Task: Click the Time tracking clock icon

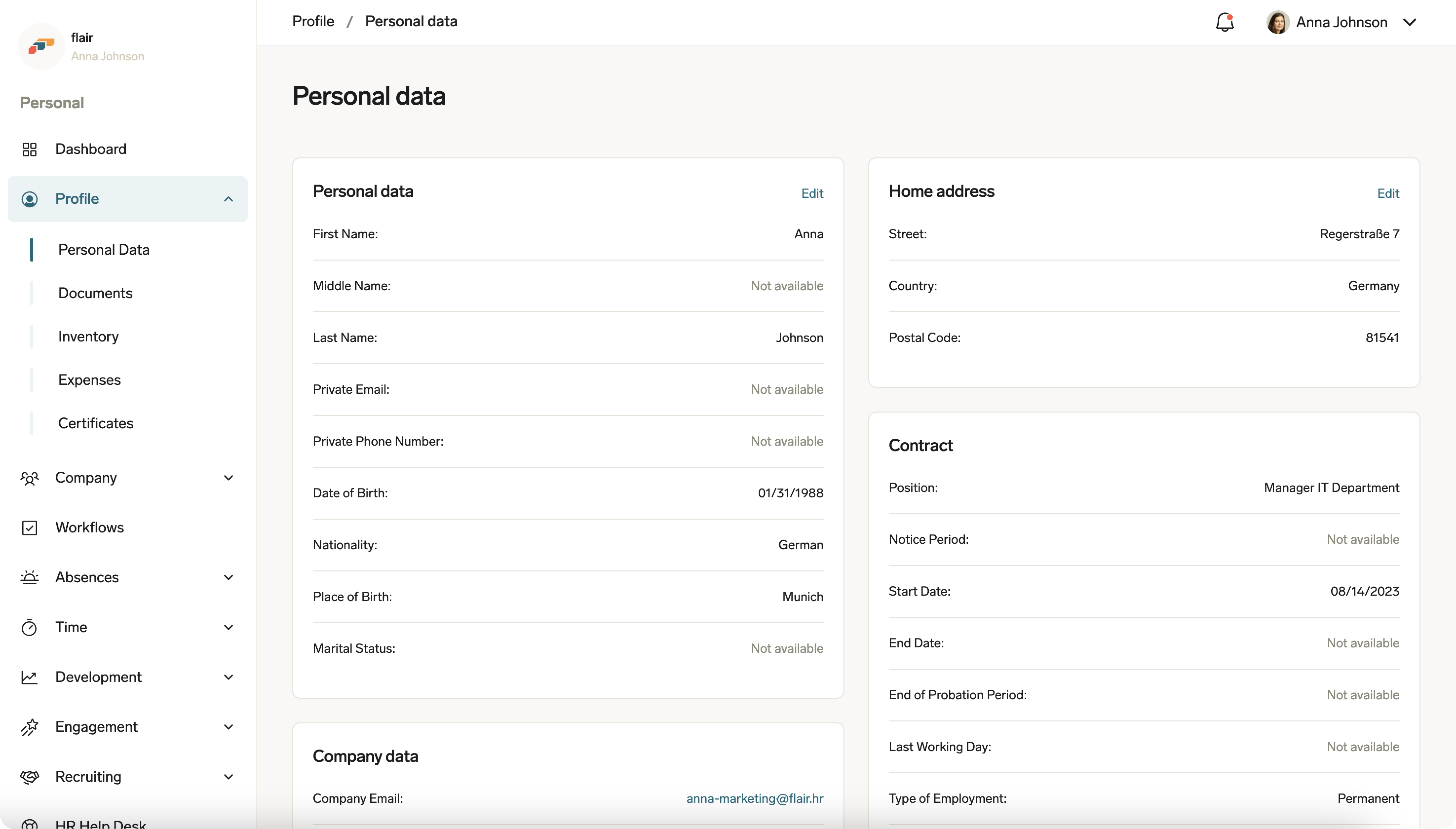Action: (x=30, y=627)
